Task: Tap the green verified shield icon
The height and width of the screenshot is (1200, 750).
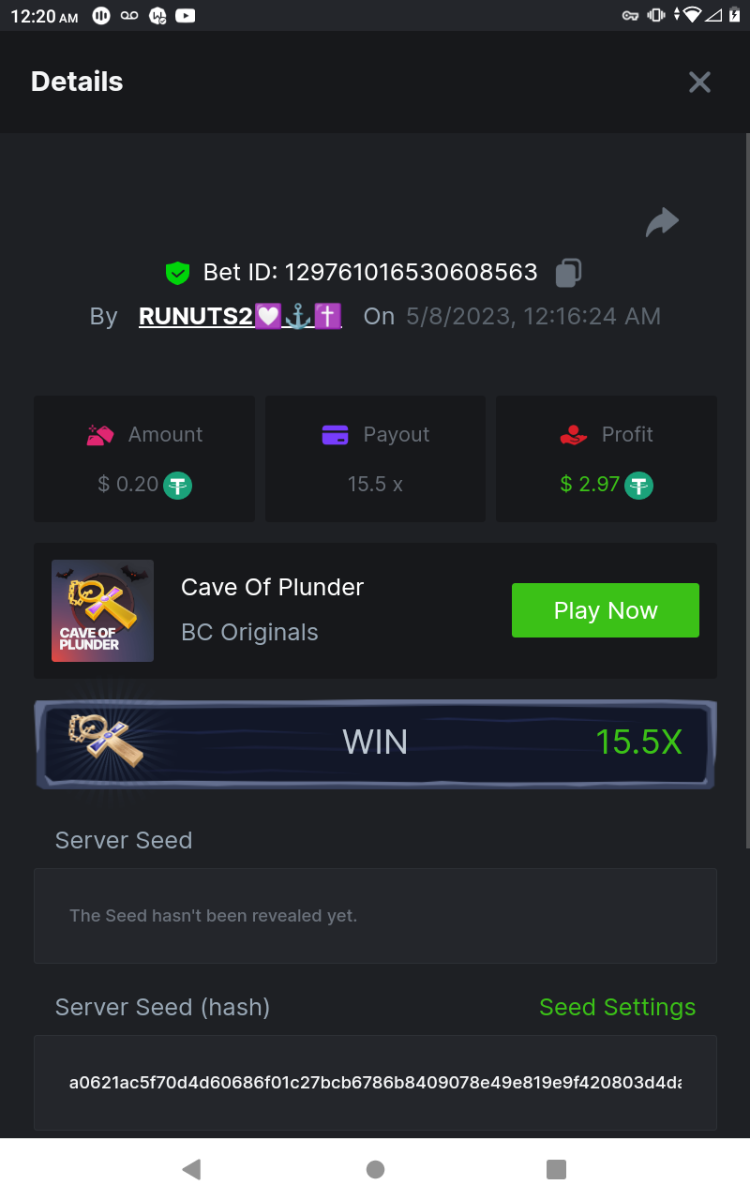Action: [178, 272]
